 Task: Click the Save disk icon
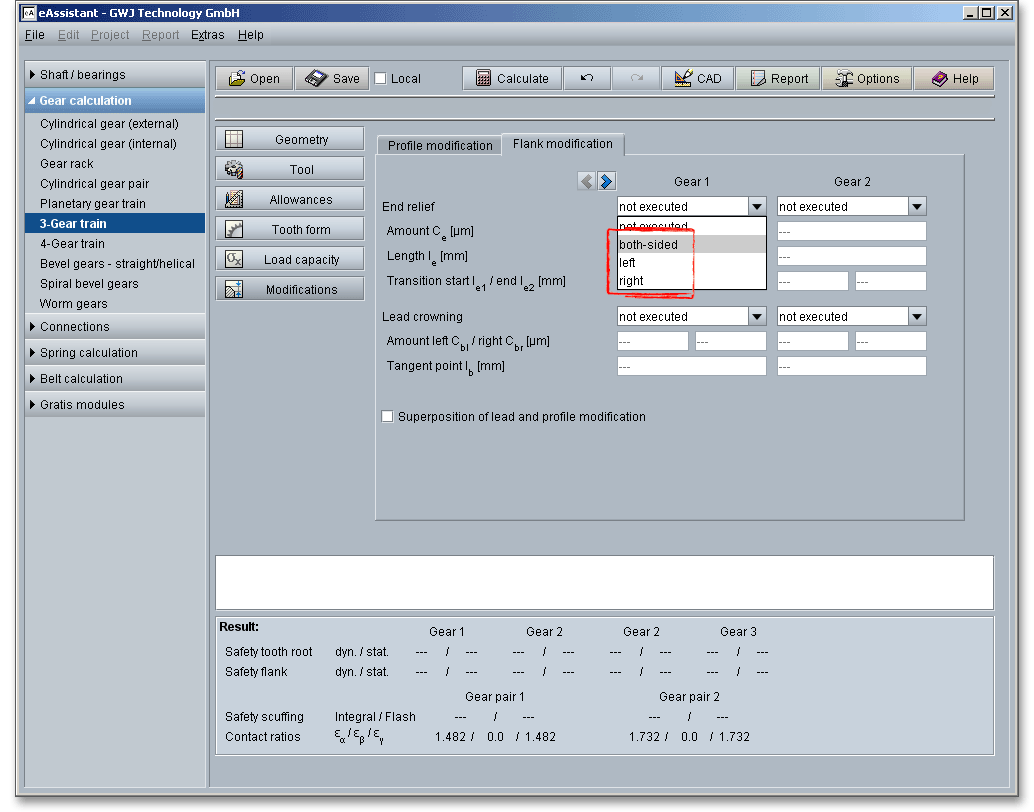click(316, 79)
